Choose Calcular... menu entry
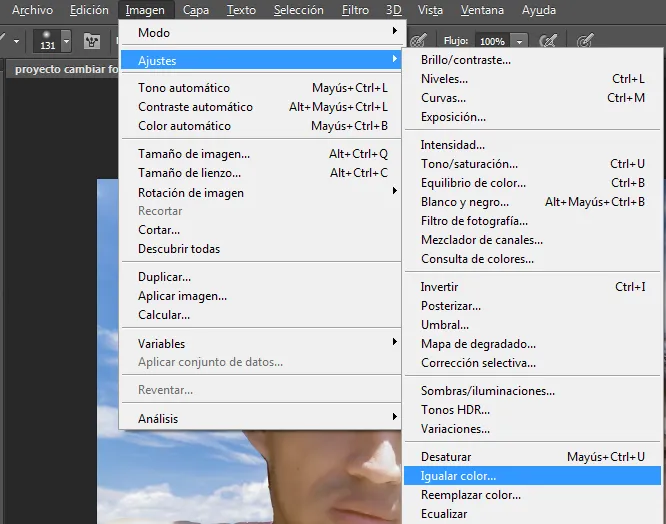 coord(261,315)
